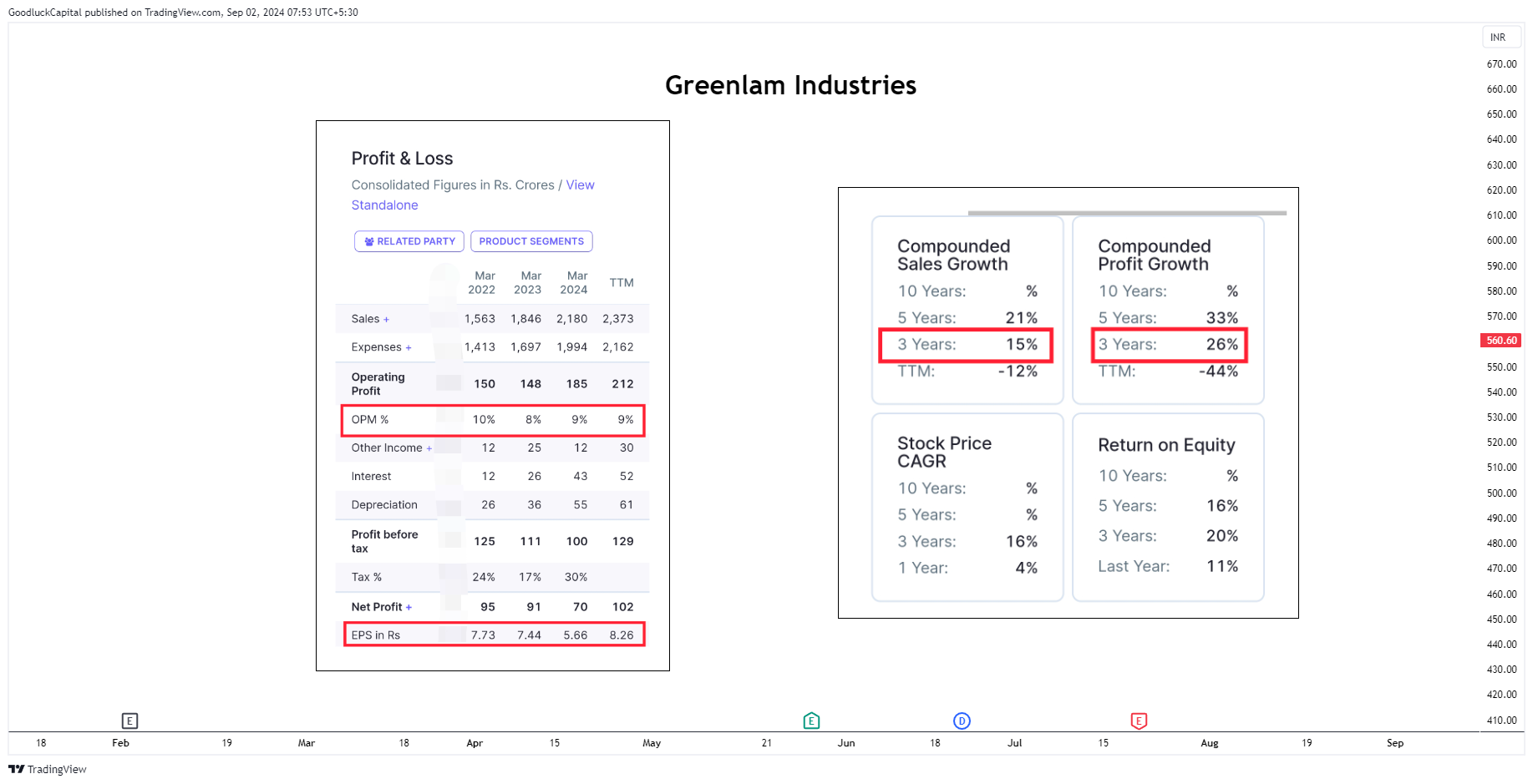Click the TTM profit growth -44%
The width and height of the screenshot is (1533, 784).
[1219, 372]
